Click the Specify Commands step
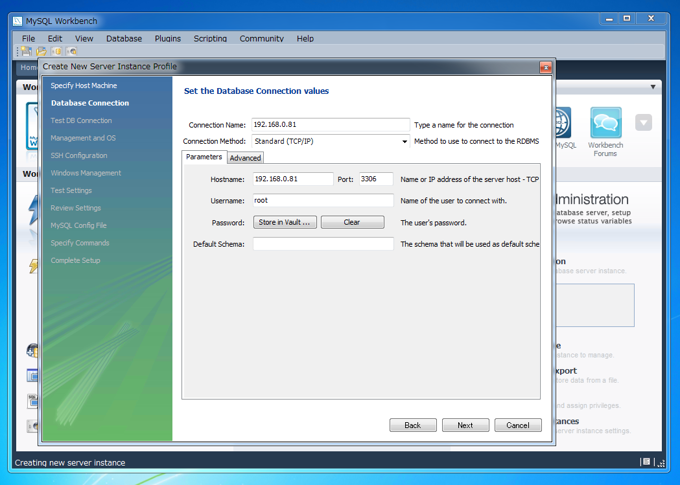The image size is (680, 485). [x=80, y=243]
